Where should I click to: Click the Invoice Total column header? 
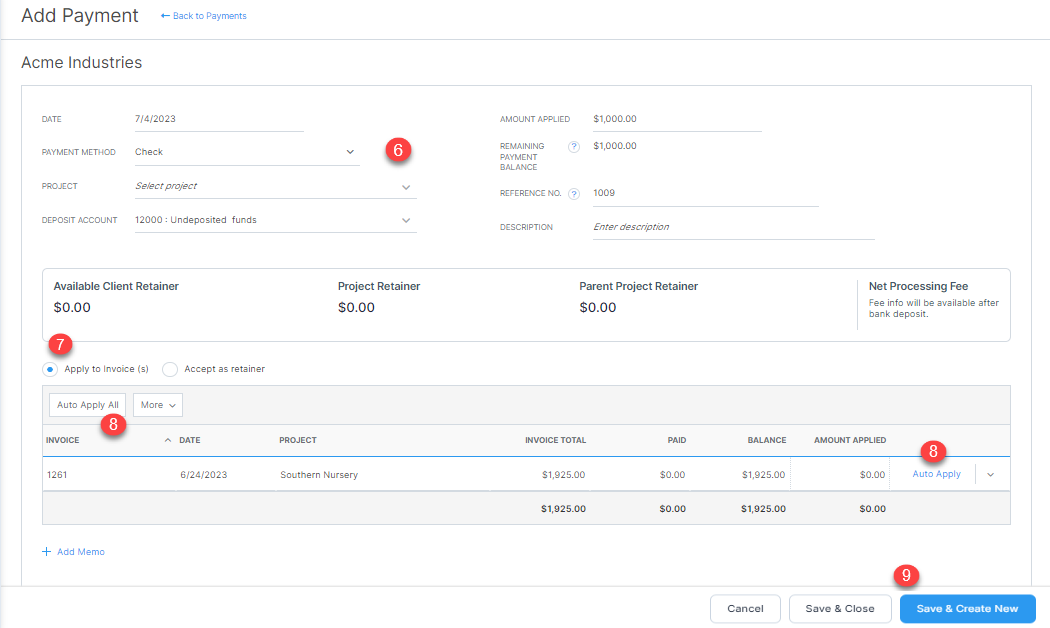point(555,440)
